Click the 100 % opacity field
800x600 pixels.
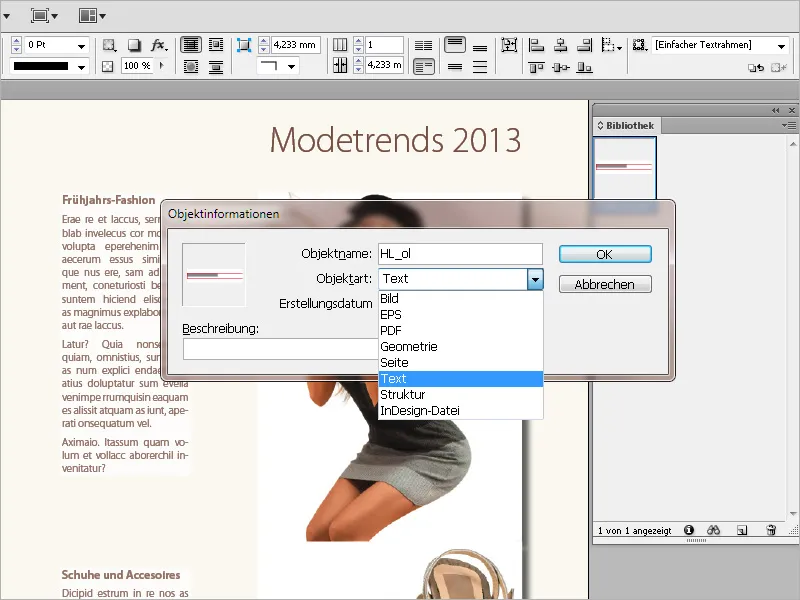point(137,66)
